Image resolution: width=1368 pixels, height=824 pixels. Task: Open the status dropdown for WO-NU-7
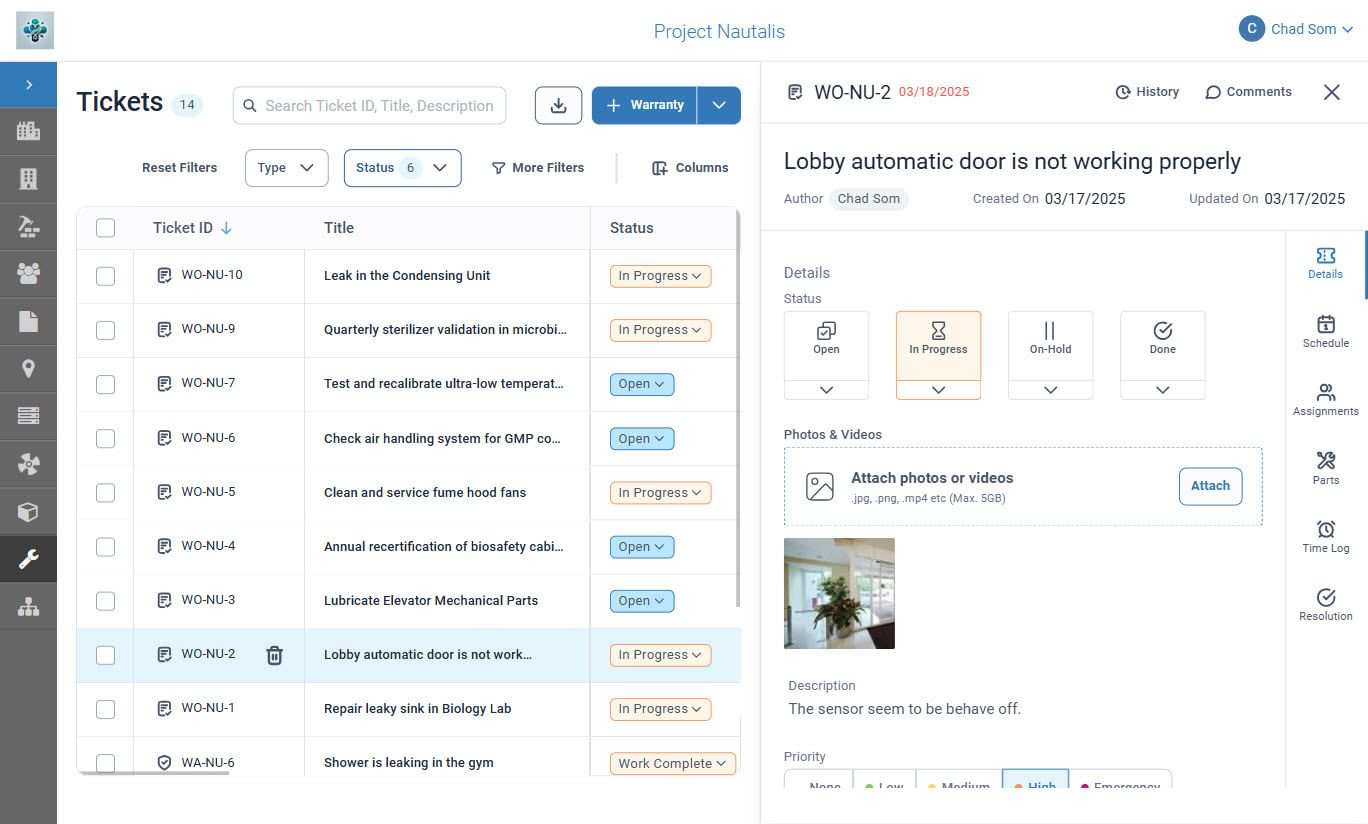641,383
